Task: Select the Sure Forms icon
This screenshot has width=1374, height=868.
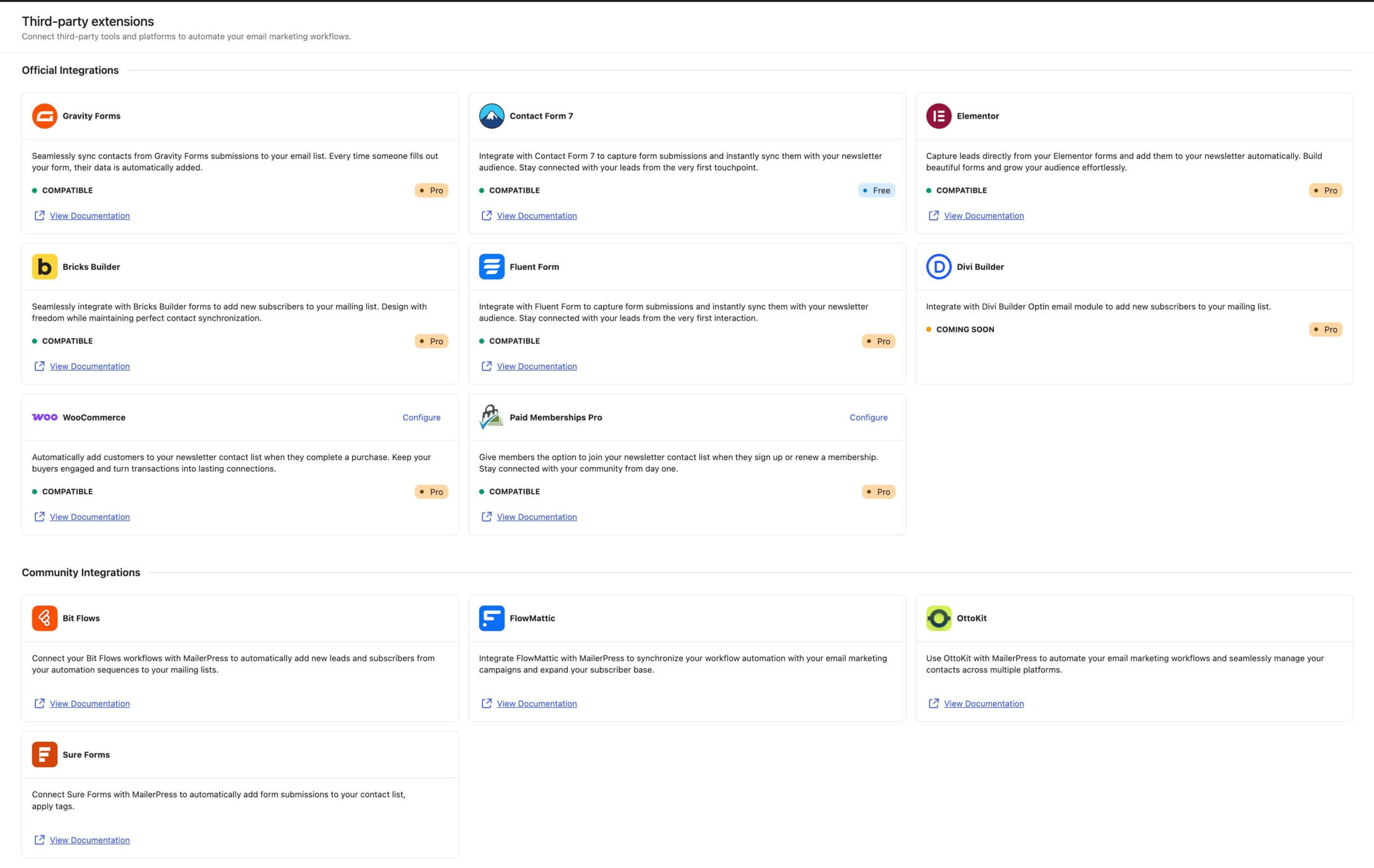Action: pos(45,754)
